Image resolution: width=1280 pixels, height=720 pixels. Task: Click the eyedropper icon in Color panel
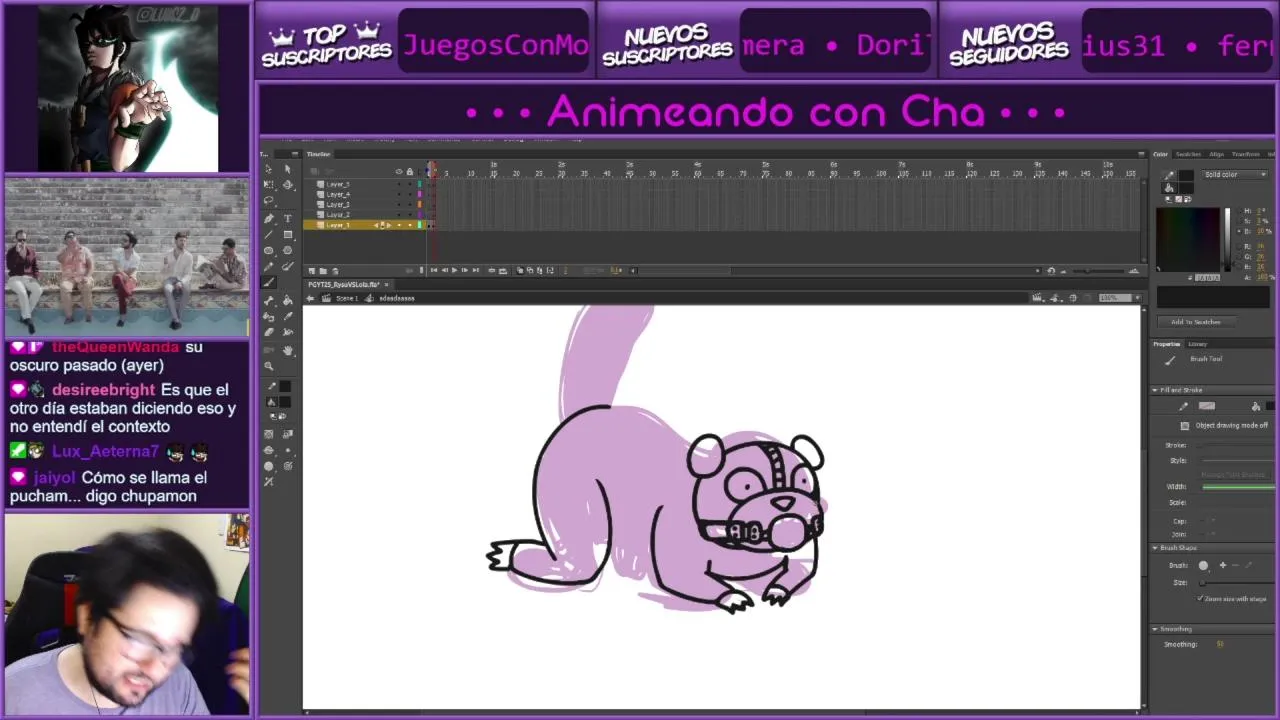[x=1168, y=175]
